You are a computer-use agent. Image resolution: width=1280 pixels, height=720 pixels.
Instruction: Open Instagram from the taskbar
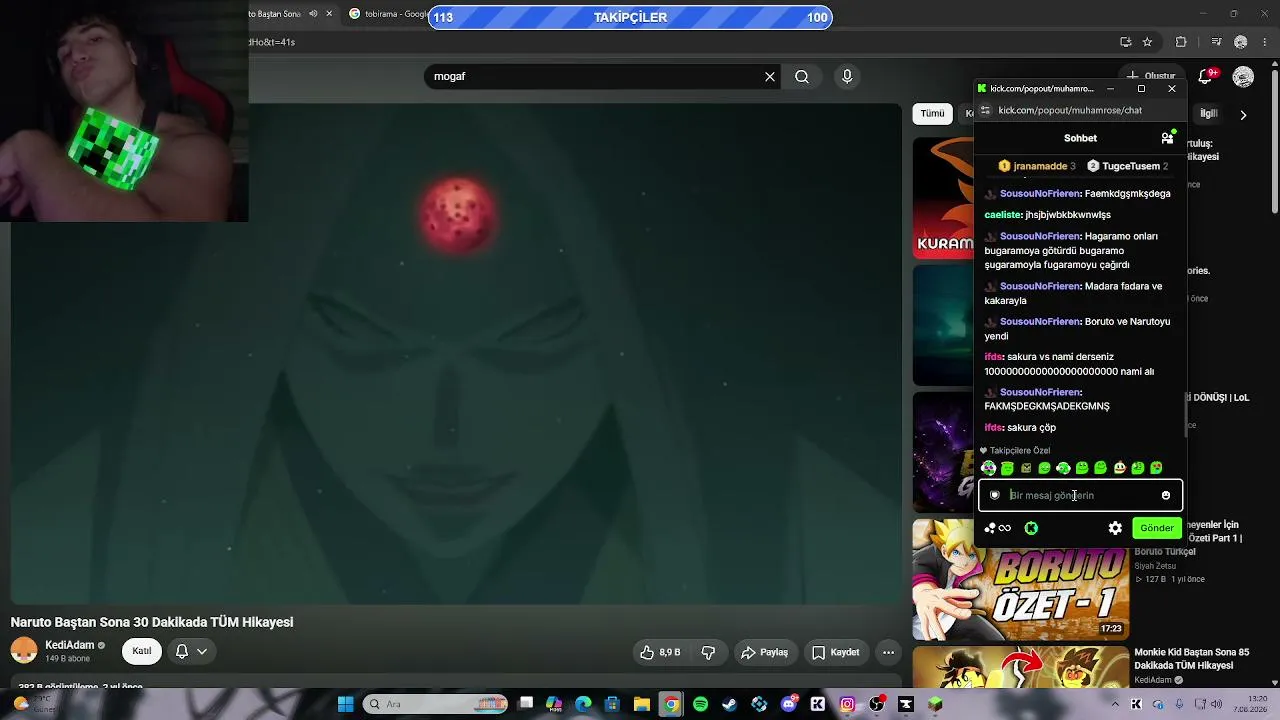coord(847,704)
